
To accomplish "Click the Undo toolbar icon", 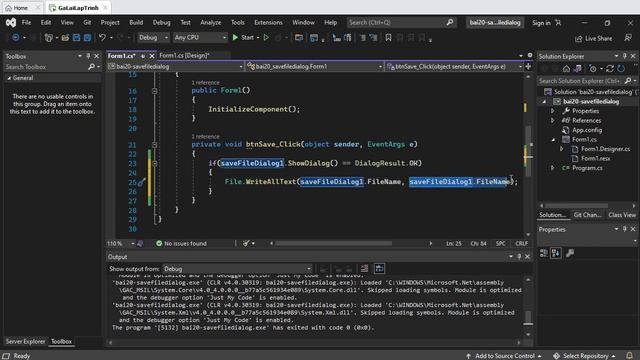I will 102,38.
